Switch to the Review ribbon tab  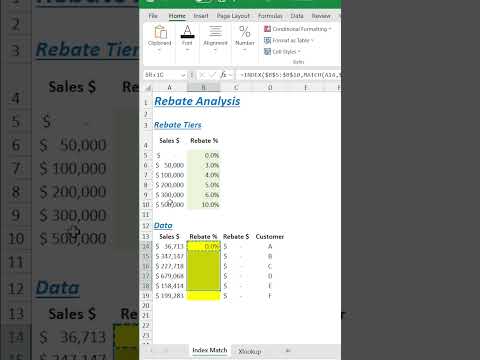coord(321,16)
